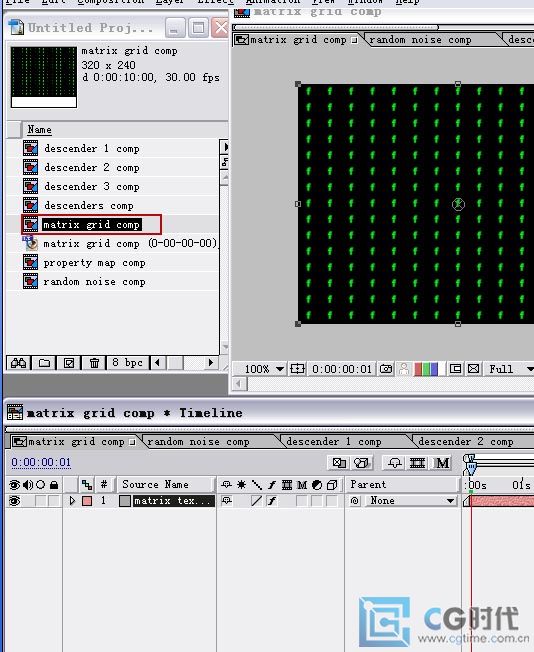Click the Project window options arrow above flowchart
The image size is (534, 652).
[x=225, y=147]
